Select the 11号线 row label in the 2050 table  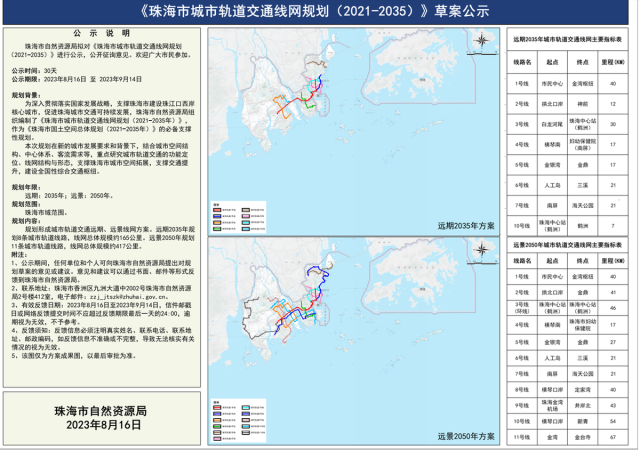click(x=522, y=437)
